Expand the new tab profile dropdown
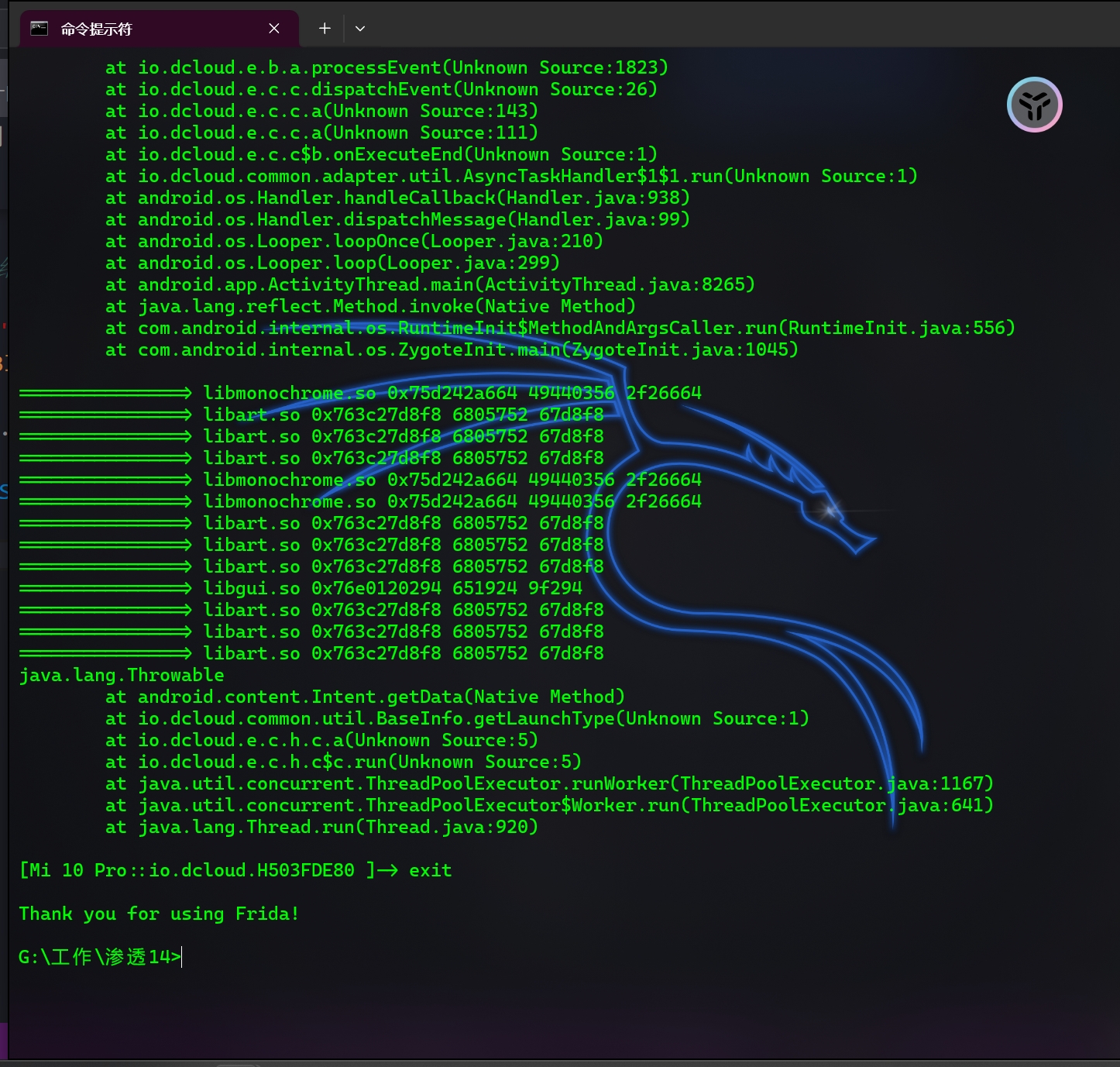 pyautogui.click(x=360, y=29)
